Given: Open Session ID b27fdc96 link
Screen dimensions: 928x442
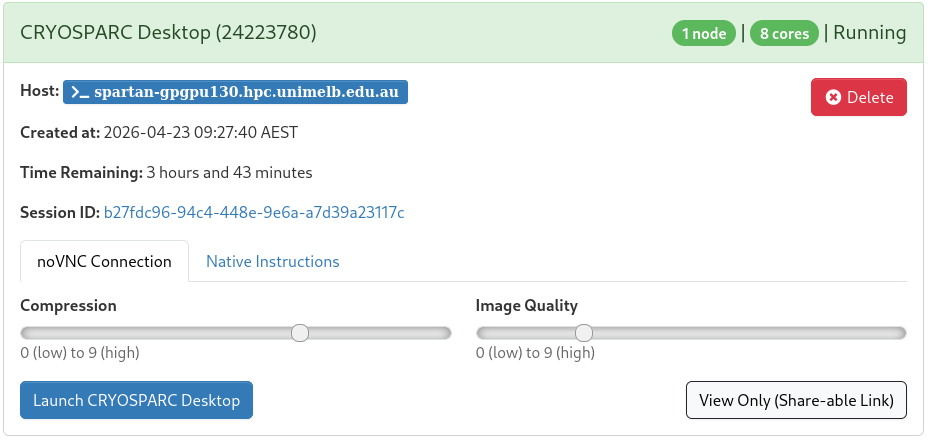Looking at the screenshot, I should pyautogui.click(x=254, y=212).
